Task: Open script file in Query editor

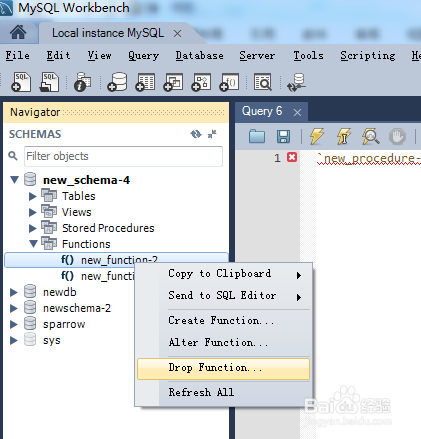Action: point(257,136)
